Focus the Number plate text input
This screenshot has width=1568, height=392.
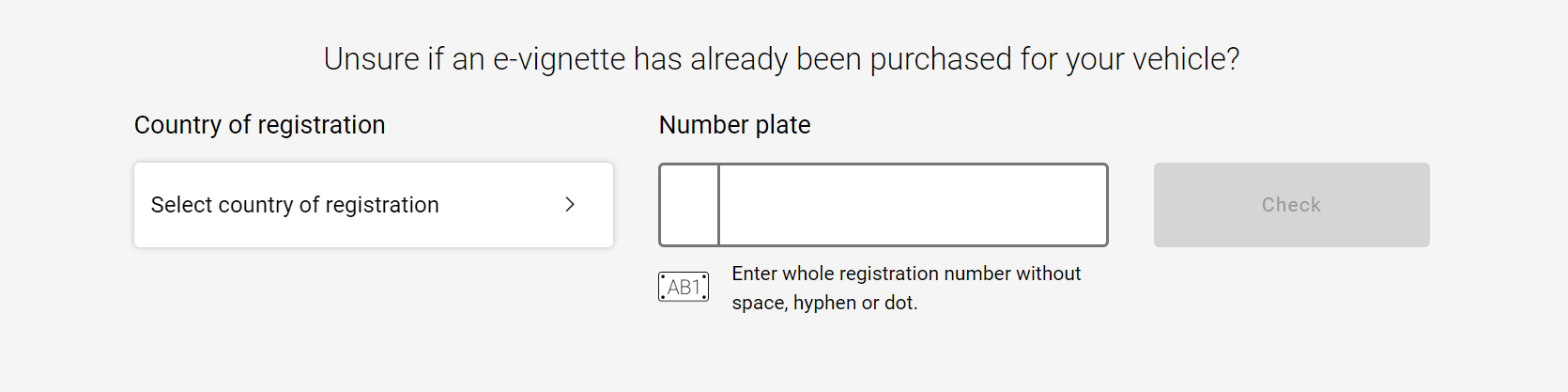913,205
